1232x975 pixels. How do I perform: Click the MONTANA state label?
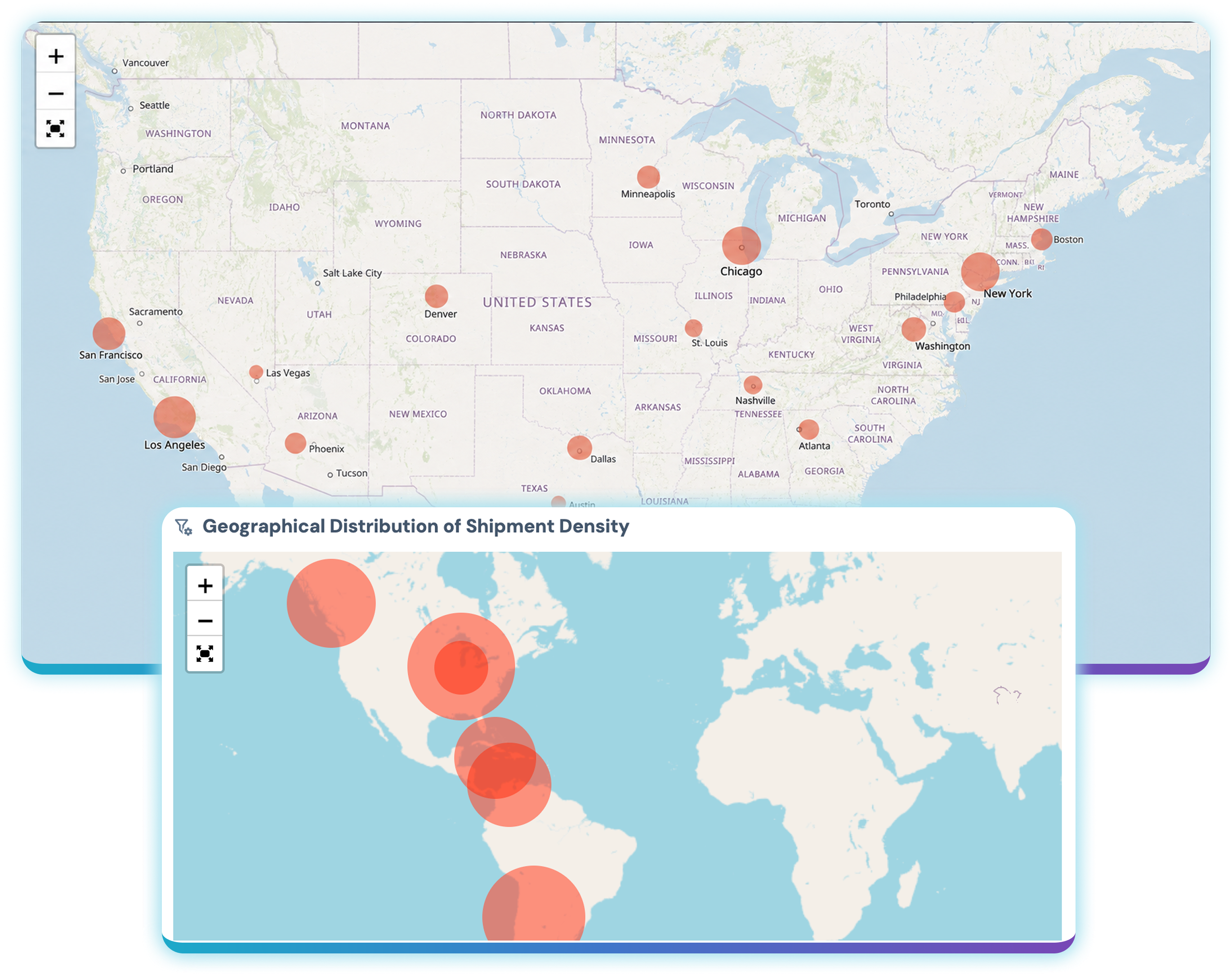pos(365,125)
